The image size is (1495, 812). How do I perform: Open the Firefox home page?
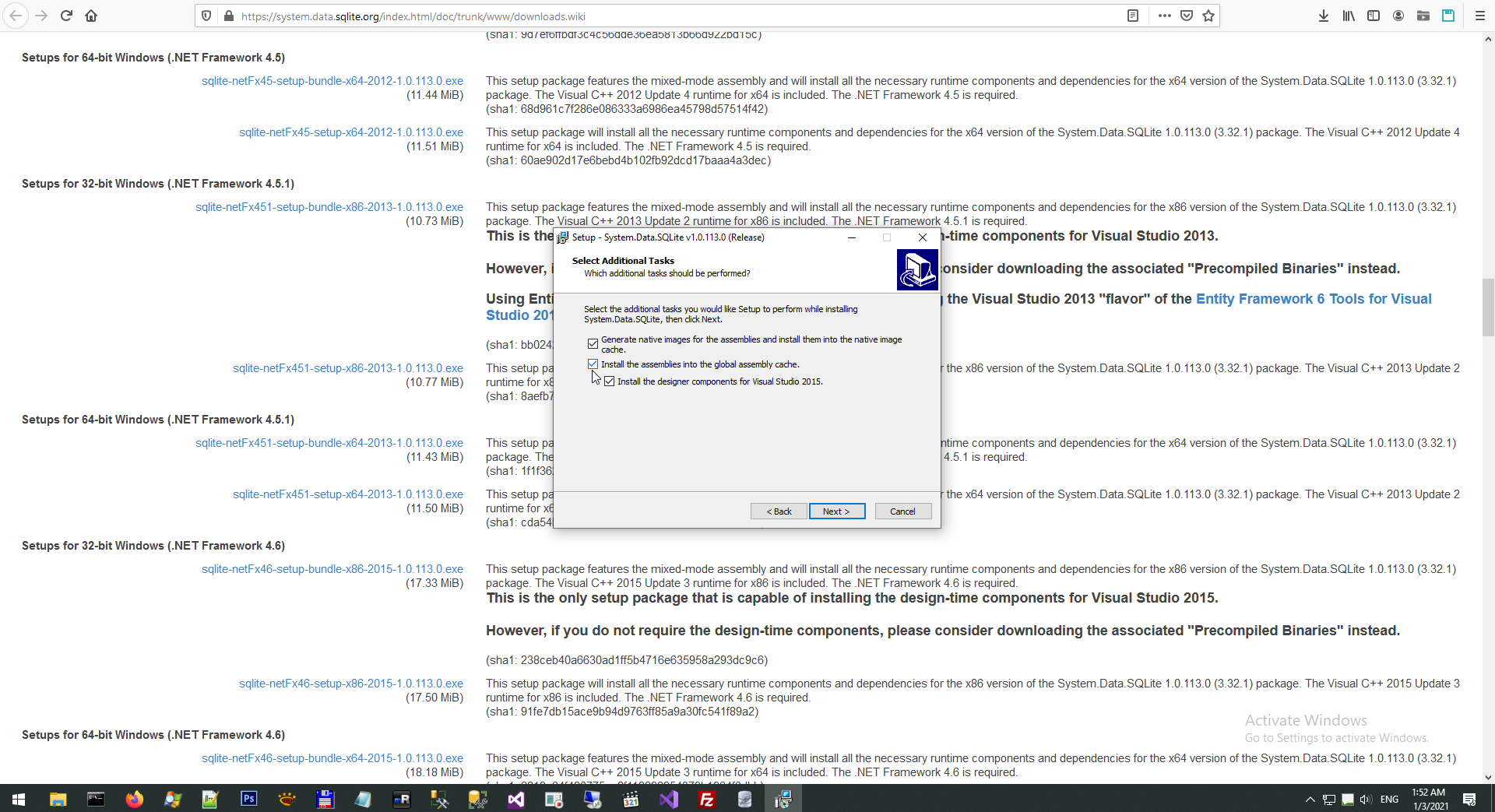coord(91,16)
